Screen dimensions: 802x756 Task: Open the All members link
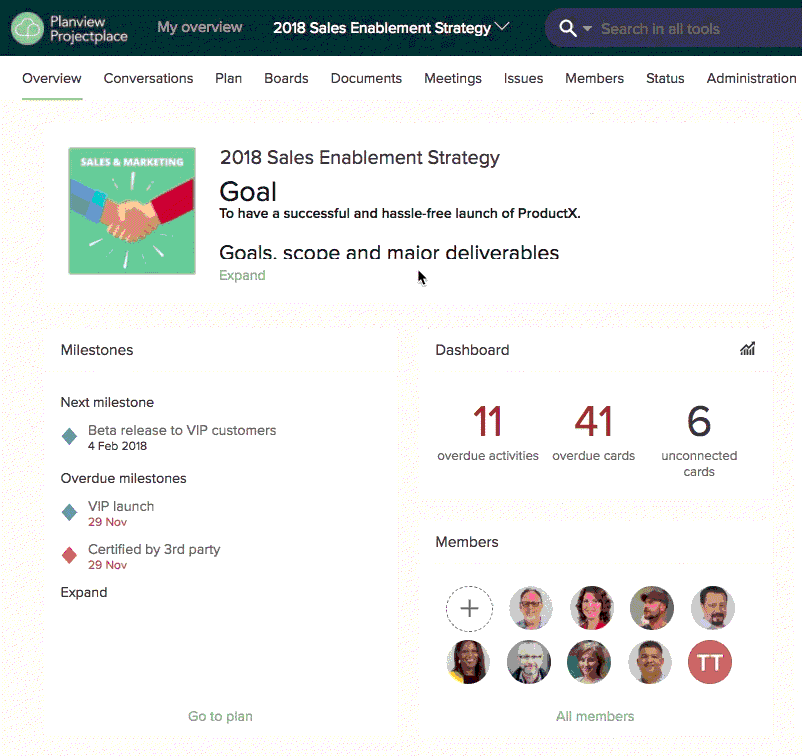tap(594, 716)
